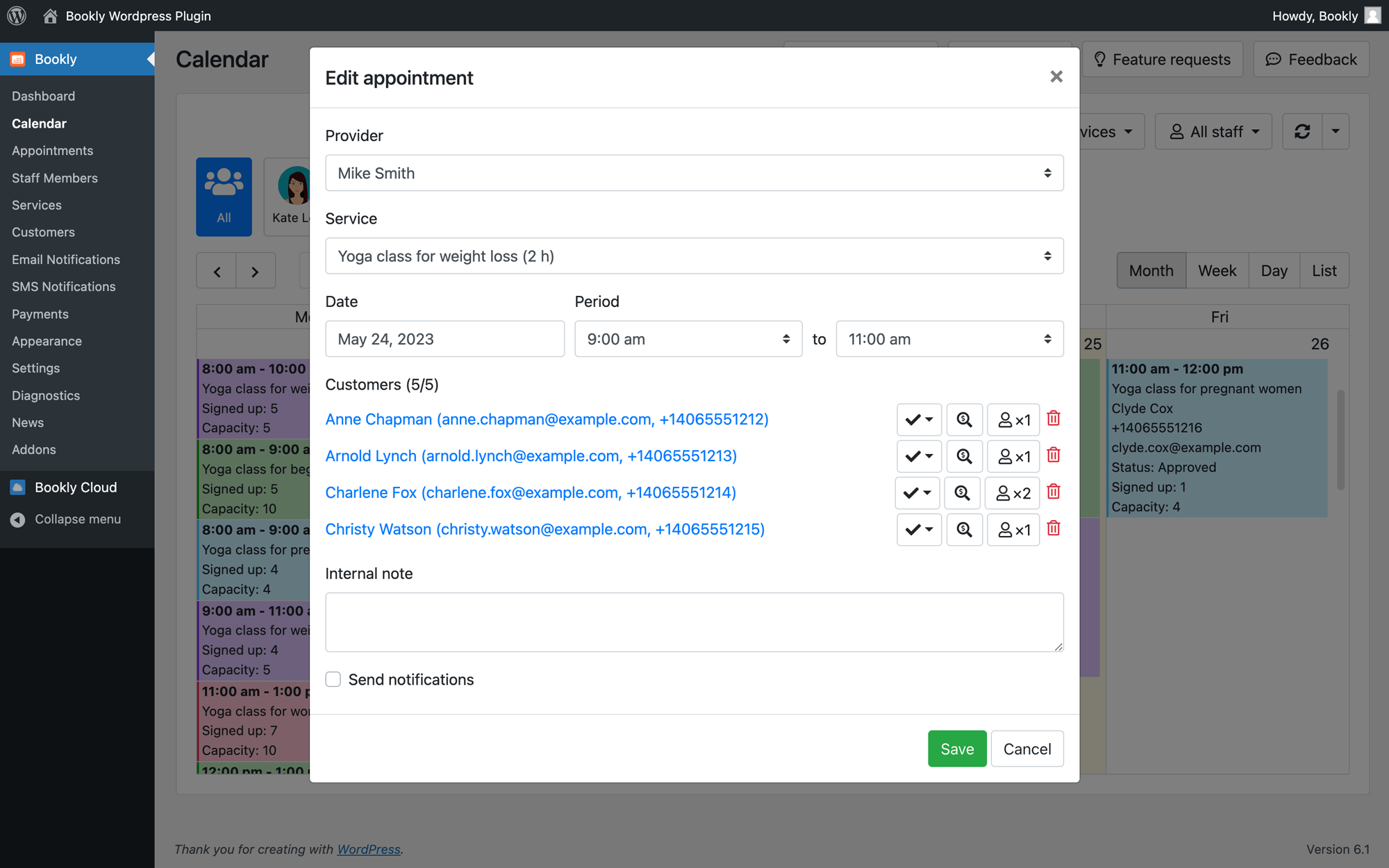Expand the All staff filter dropdown
1389x868 pixels.
coord(1213,131)
